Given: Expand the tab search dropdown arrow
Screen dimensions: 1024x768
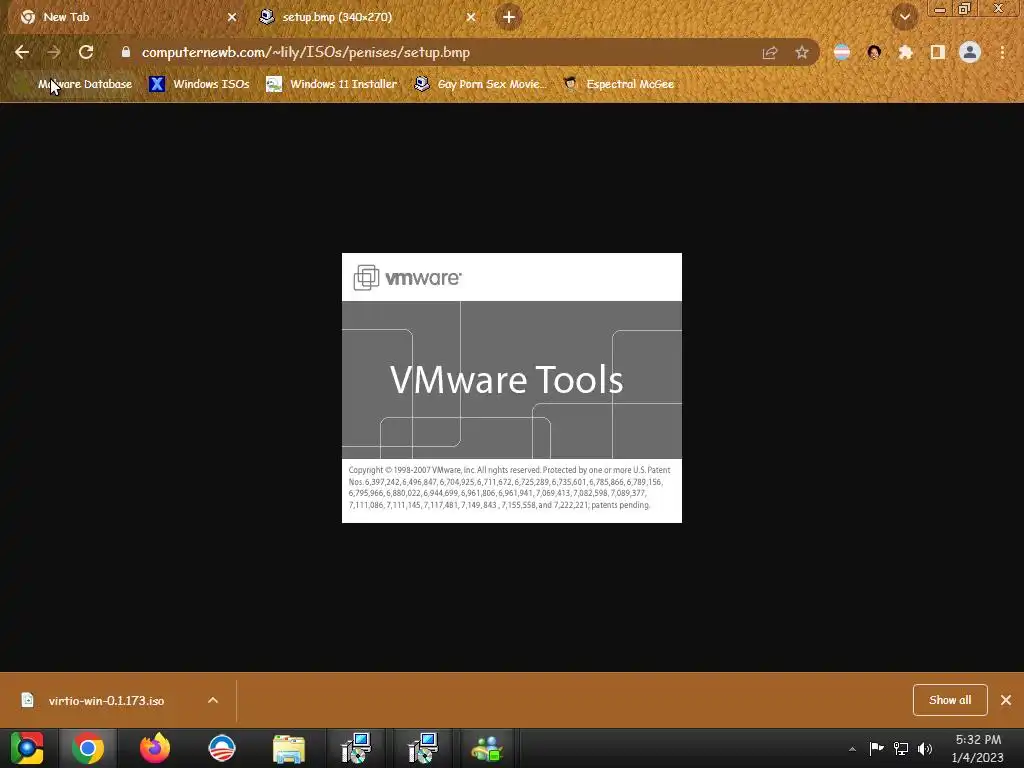Looking at the screenshot, I should 904,17.
